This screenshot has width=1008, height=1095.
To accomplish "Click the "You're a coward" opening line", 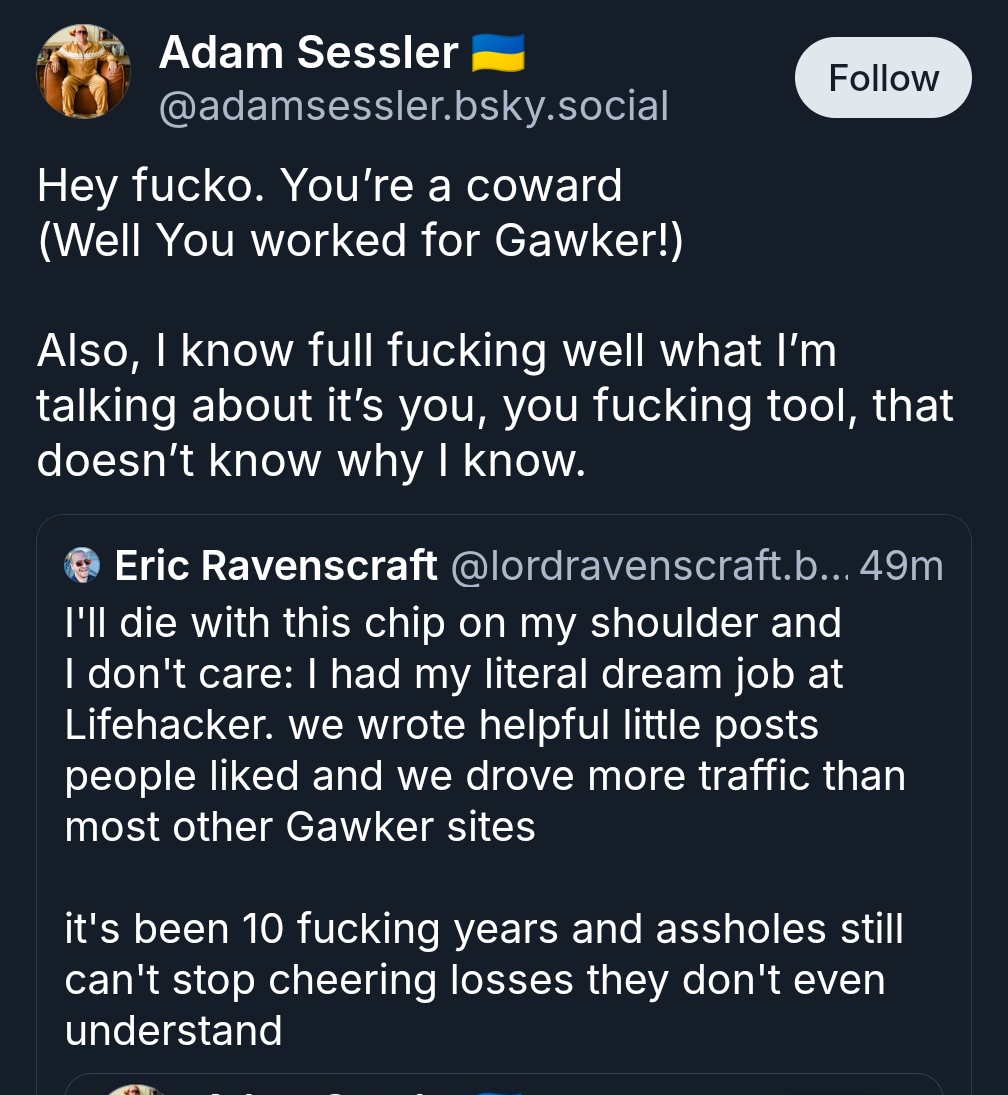I will point(329,185).
